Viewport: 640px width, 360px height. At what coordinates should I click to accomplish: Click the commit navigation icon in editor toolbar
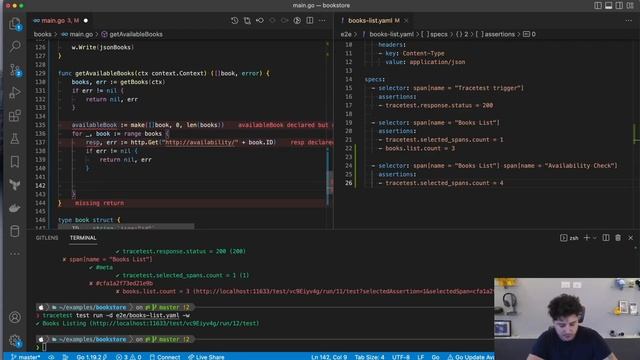coord(260,20)
